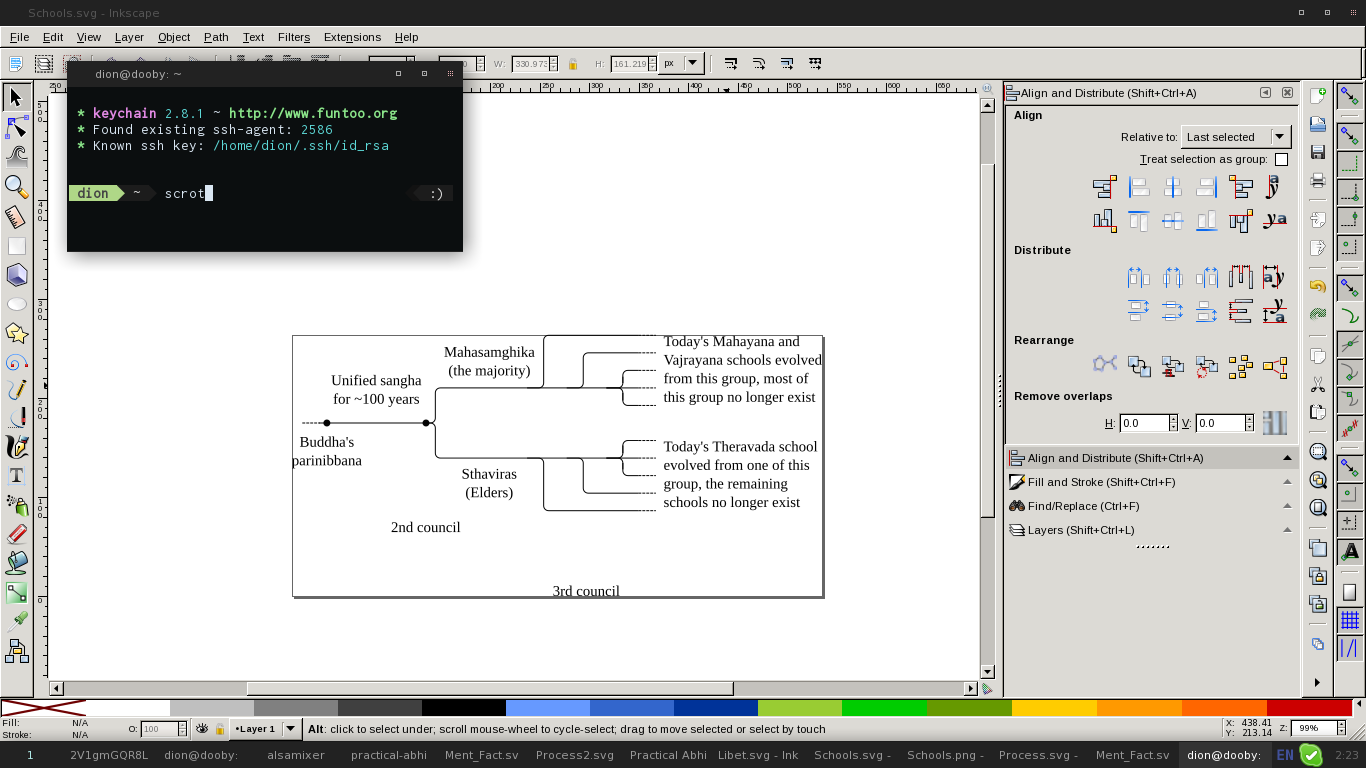Collapse Align and Distribute panel tab

(x=1287, y=458)
